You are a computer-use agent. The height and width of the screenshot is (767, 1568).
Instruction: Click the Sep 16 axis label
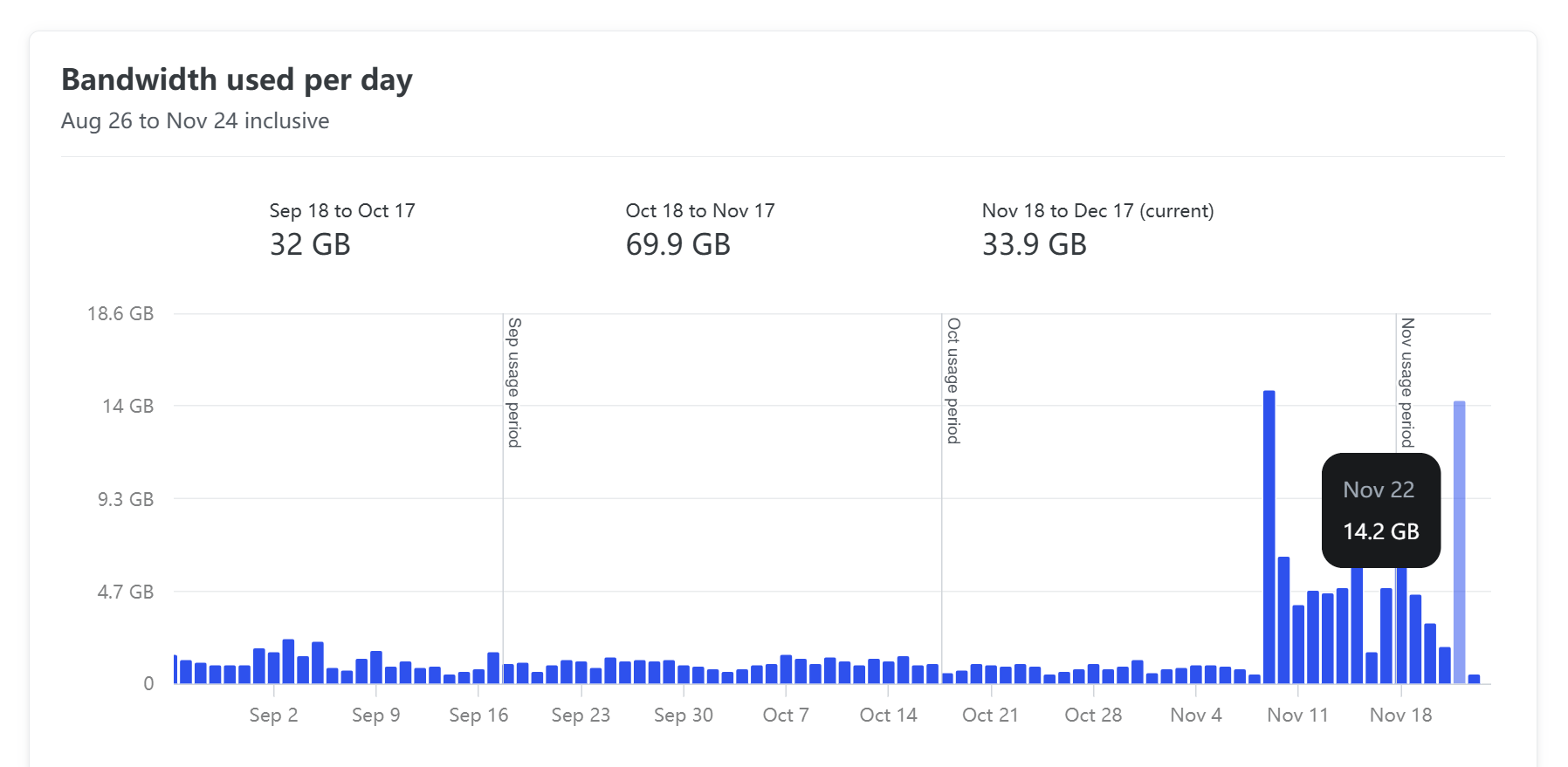pos(478,716)
